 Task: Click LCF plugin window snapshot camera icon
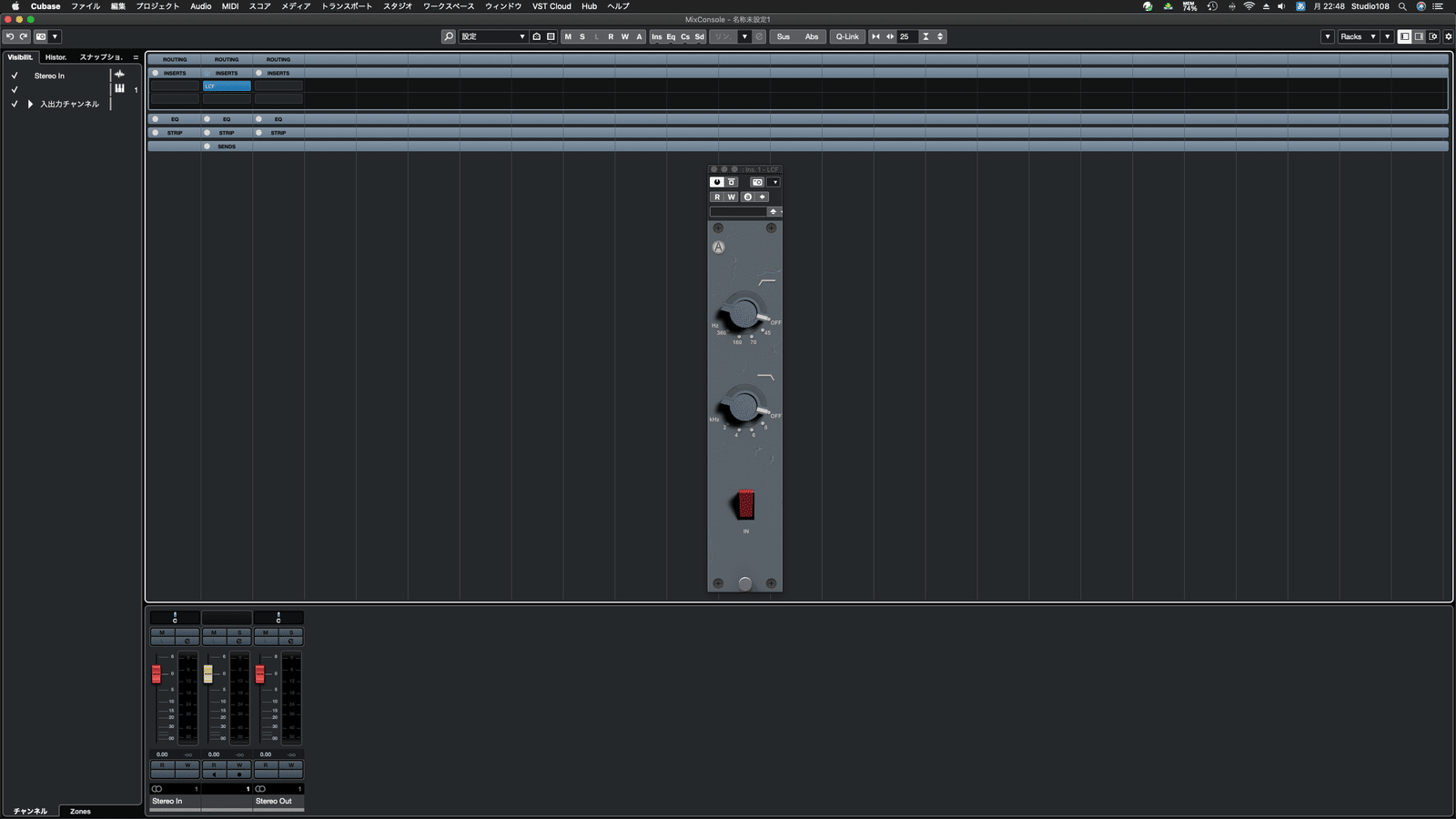coord(757,182)
